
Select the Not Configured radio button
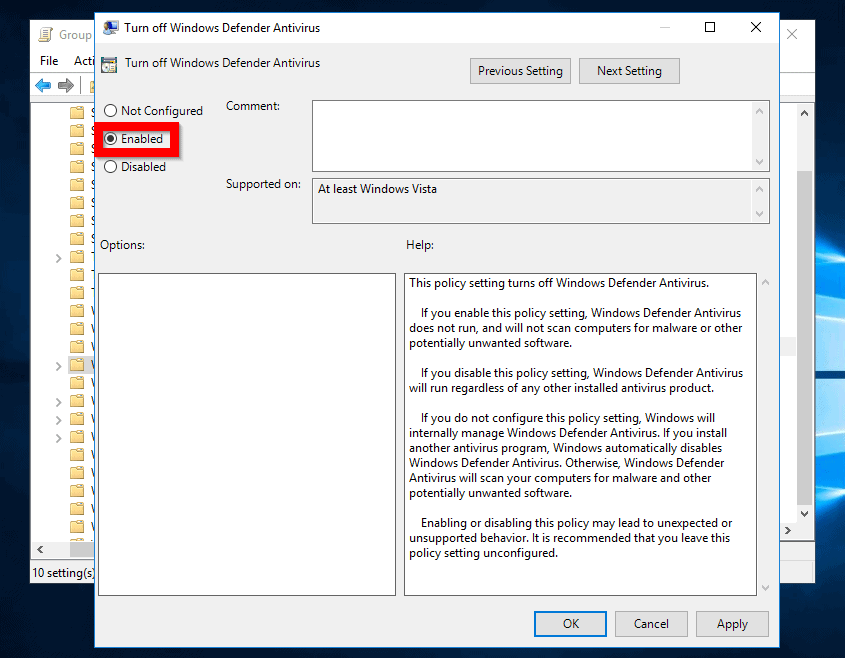111,111
